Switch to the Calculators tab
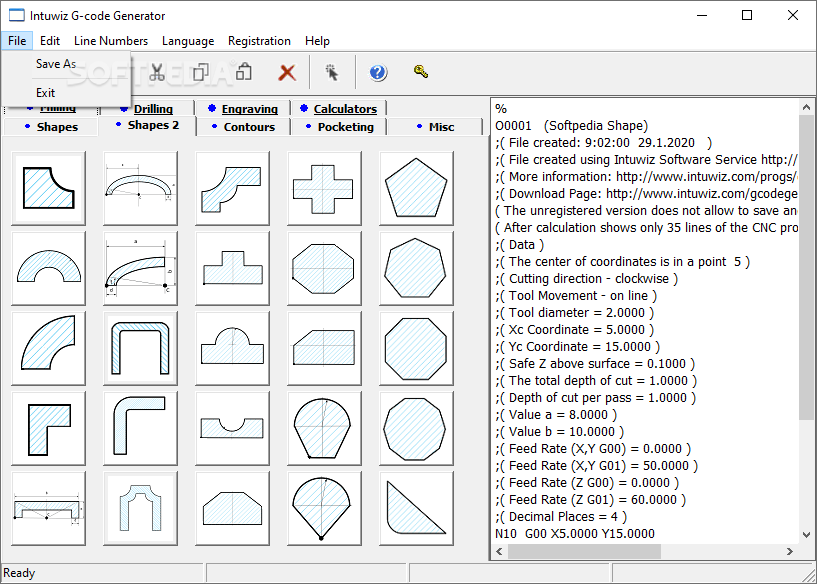Viewport: 817px width, 584px height. 339,109
